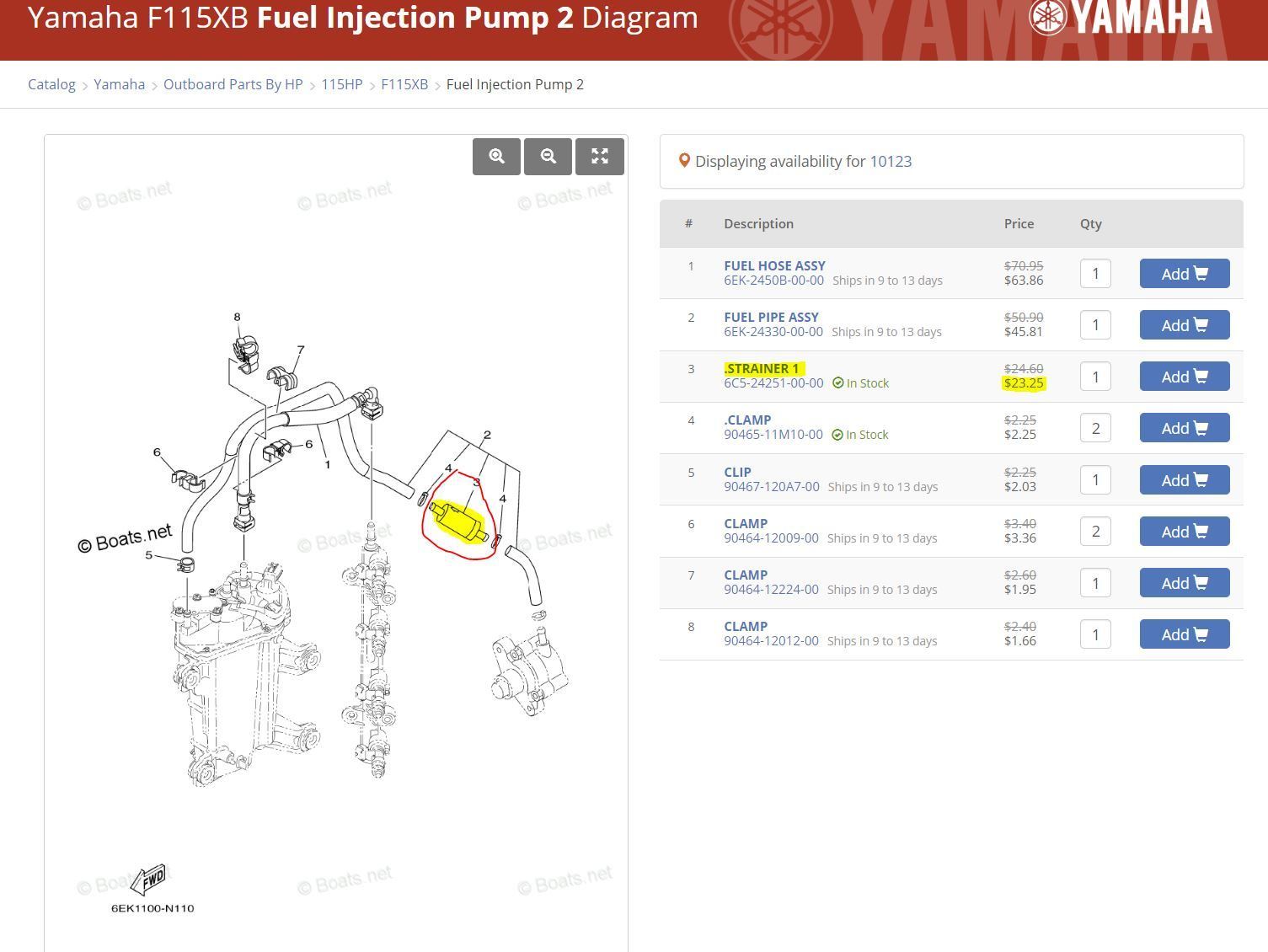Image resolution: width=1268 pixels, height=952 pixels.
Task: Click the location pin beside availability text
Action: [685, 160]
